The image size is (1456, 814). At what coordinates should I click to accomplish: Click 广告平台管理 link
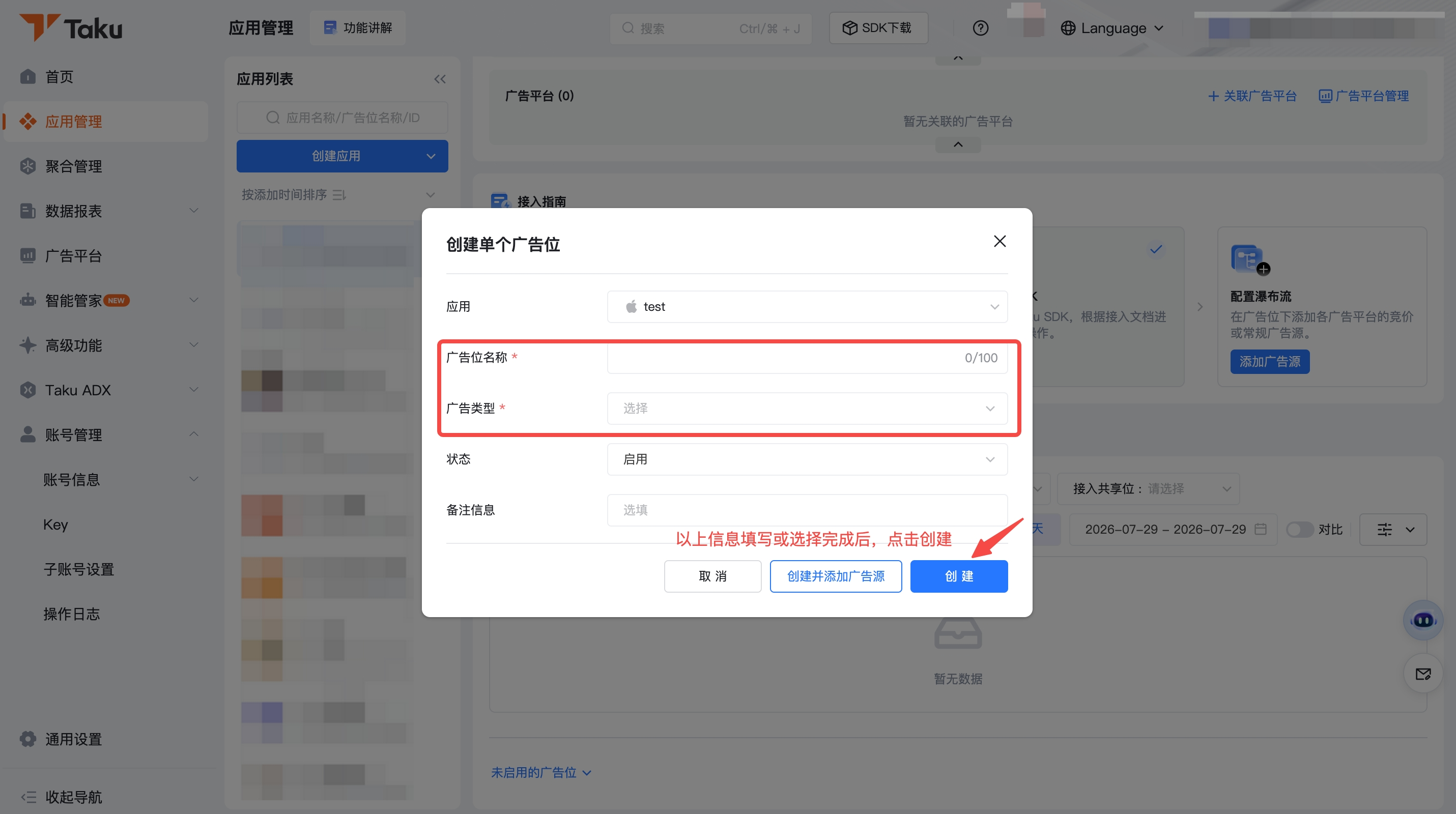pyautogui.click(x=1363, y=96)
